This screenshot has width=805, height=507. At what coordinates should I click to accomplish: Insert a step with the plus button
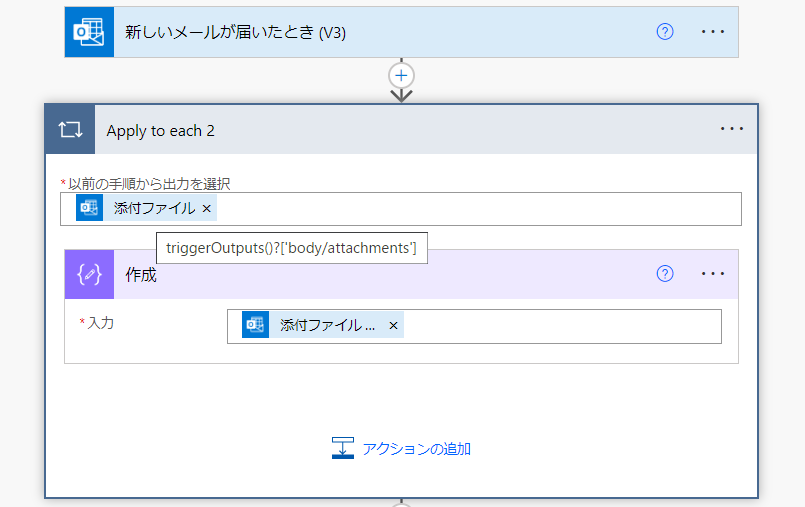[x=401, y=76]
